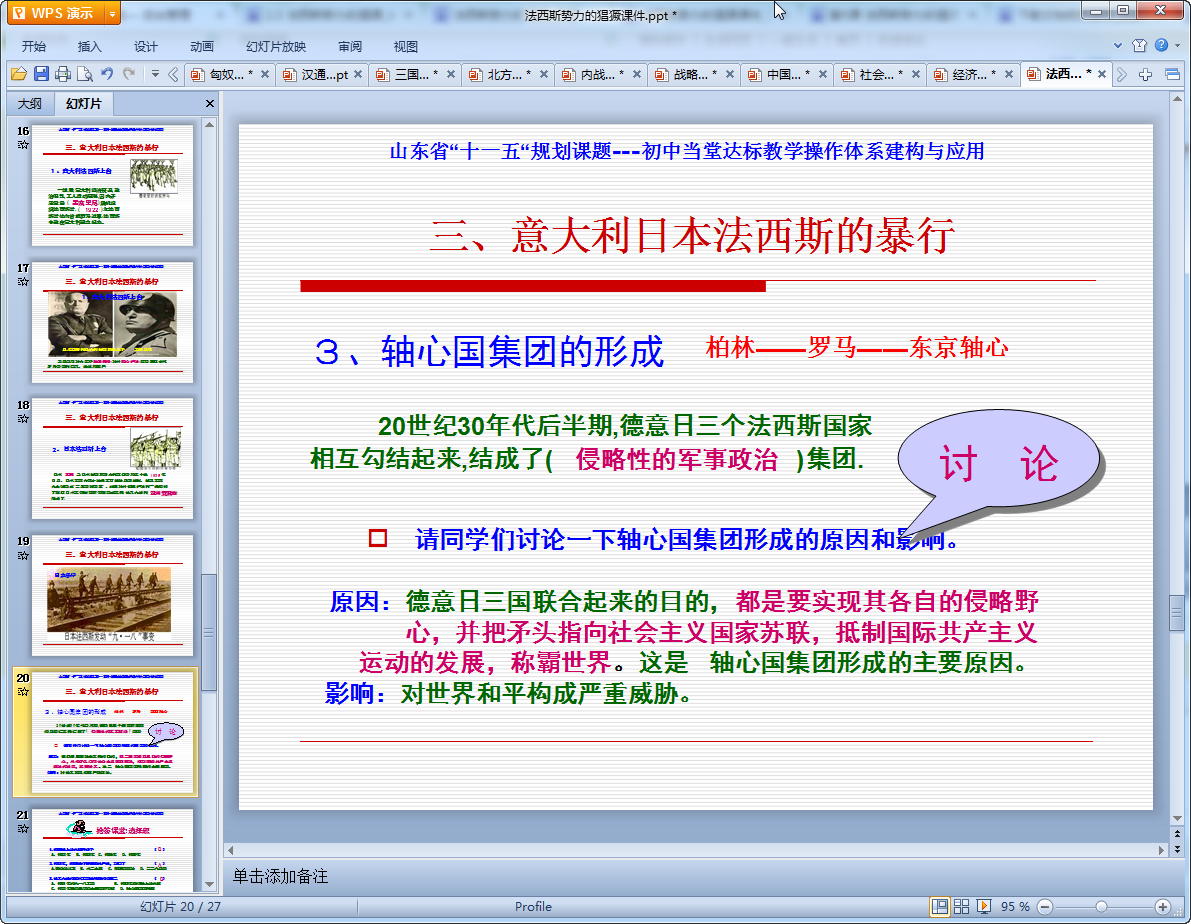
Task: Expand the quick access toolbar options arrow
Action: click(x=155, y=74)
